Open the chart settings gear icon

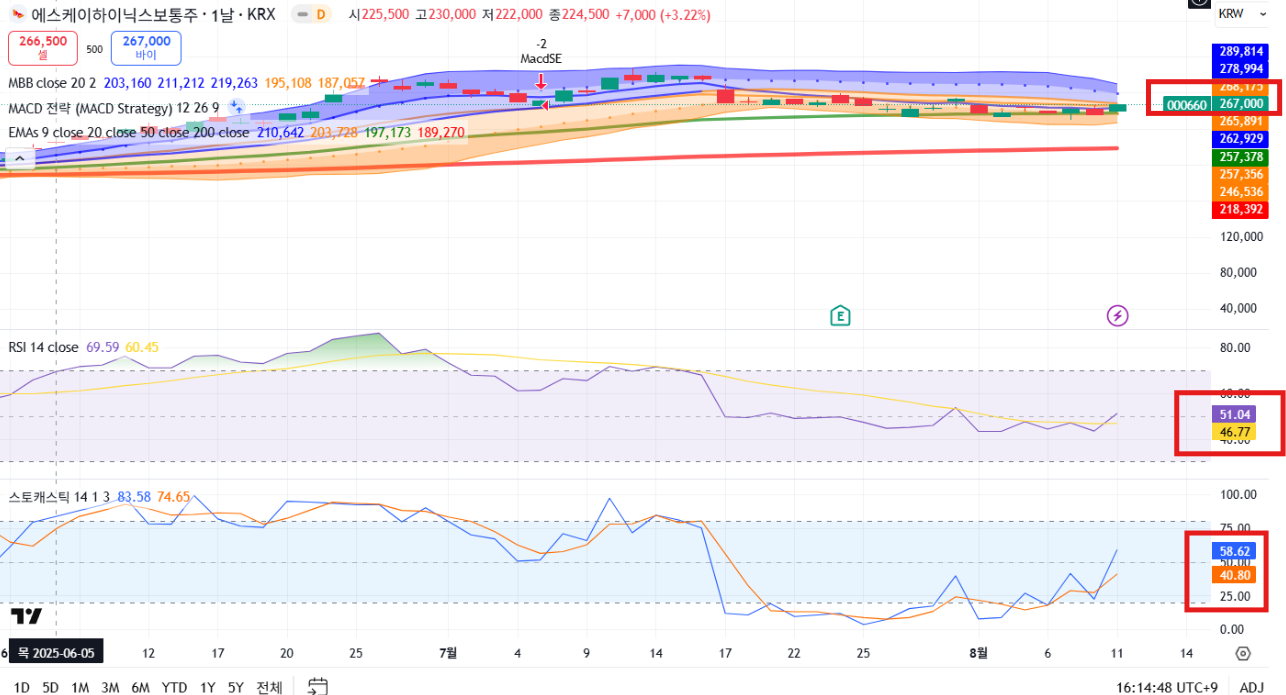pyautogui.click(x=1243, y=653)
